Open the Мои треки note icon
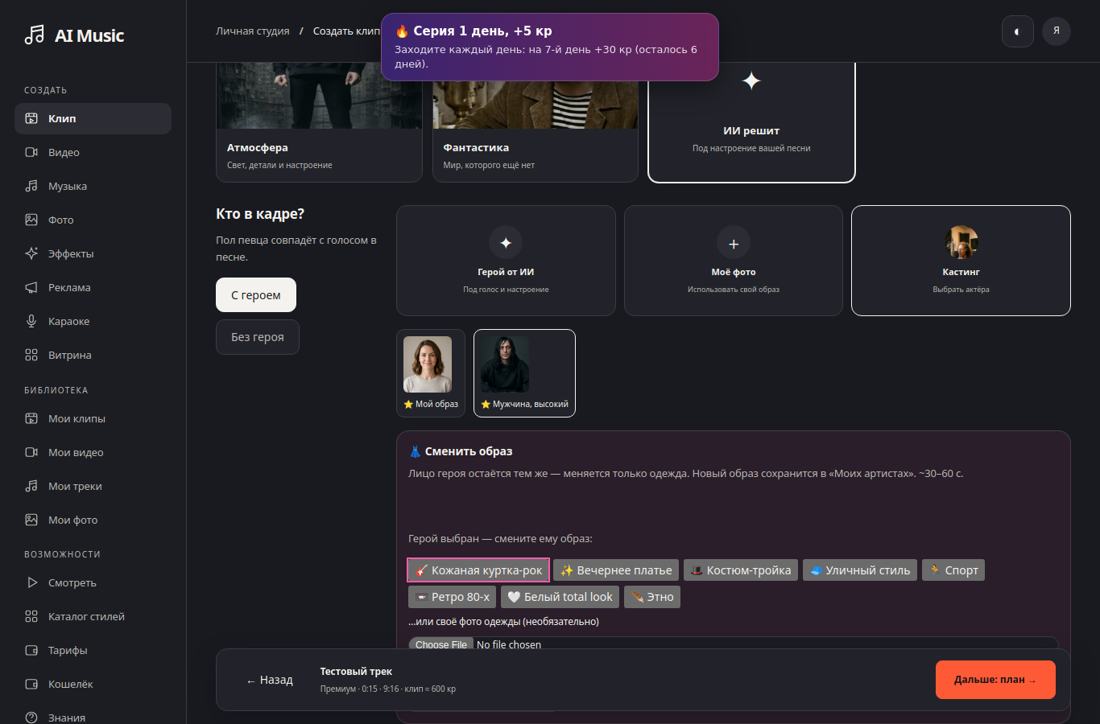Viewport: 1100px width, 724px height. [32, 486]
